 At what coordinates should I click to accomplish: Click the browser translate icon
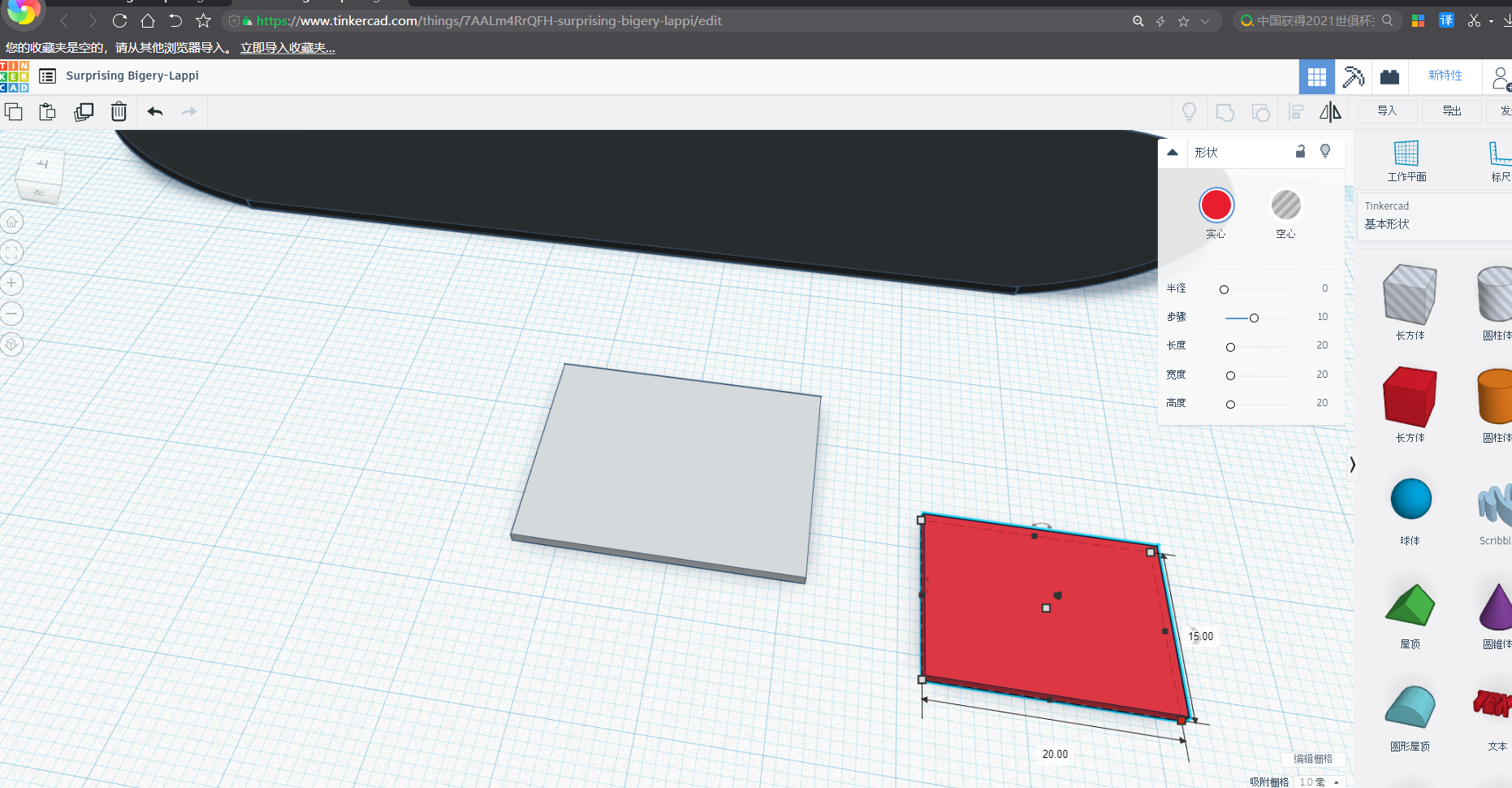1446,20
